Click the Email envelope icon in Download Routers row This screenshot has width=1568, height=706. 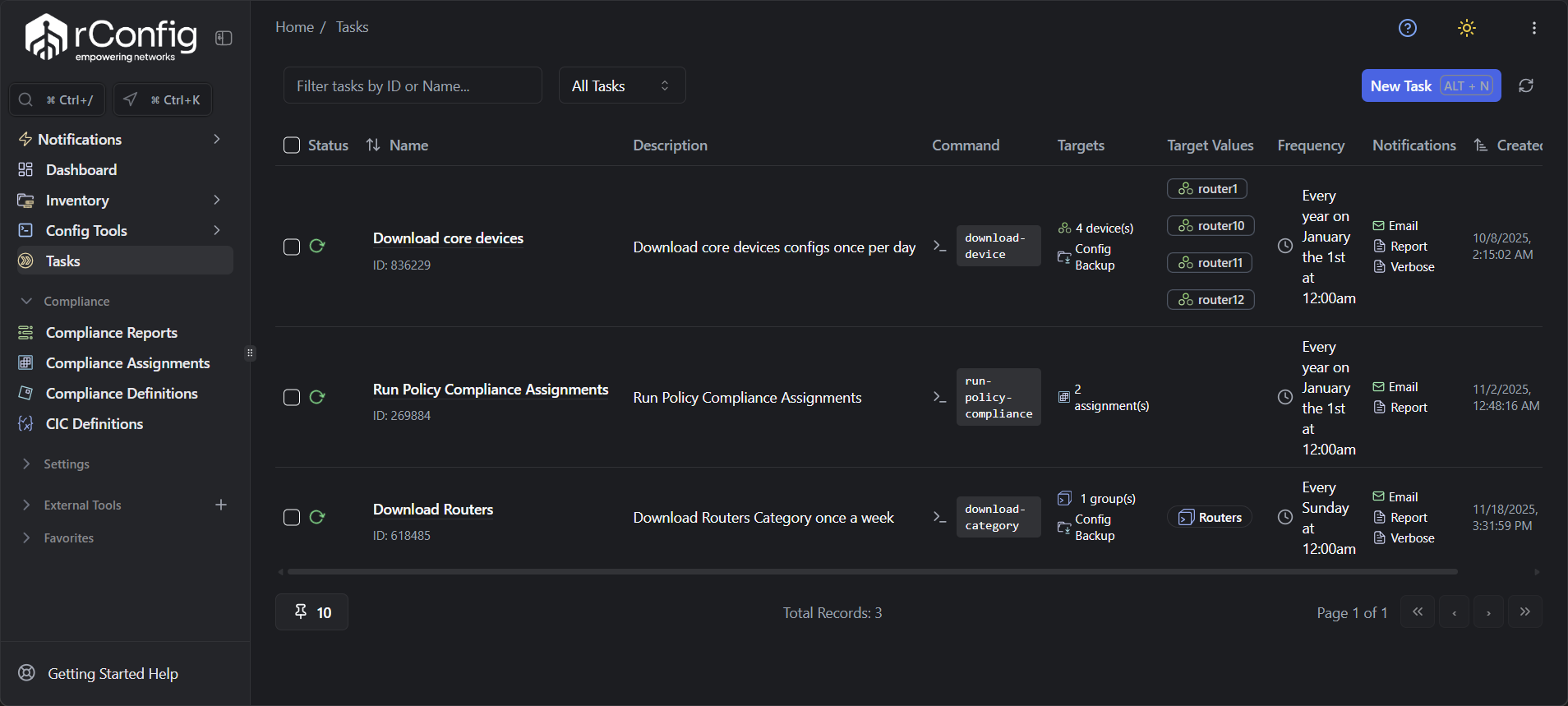click(x=1378, y=496)
